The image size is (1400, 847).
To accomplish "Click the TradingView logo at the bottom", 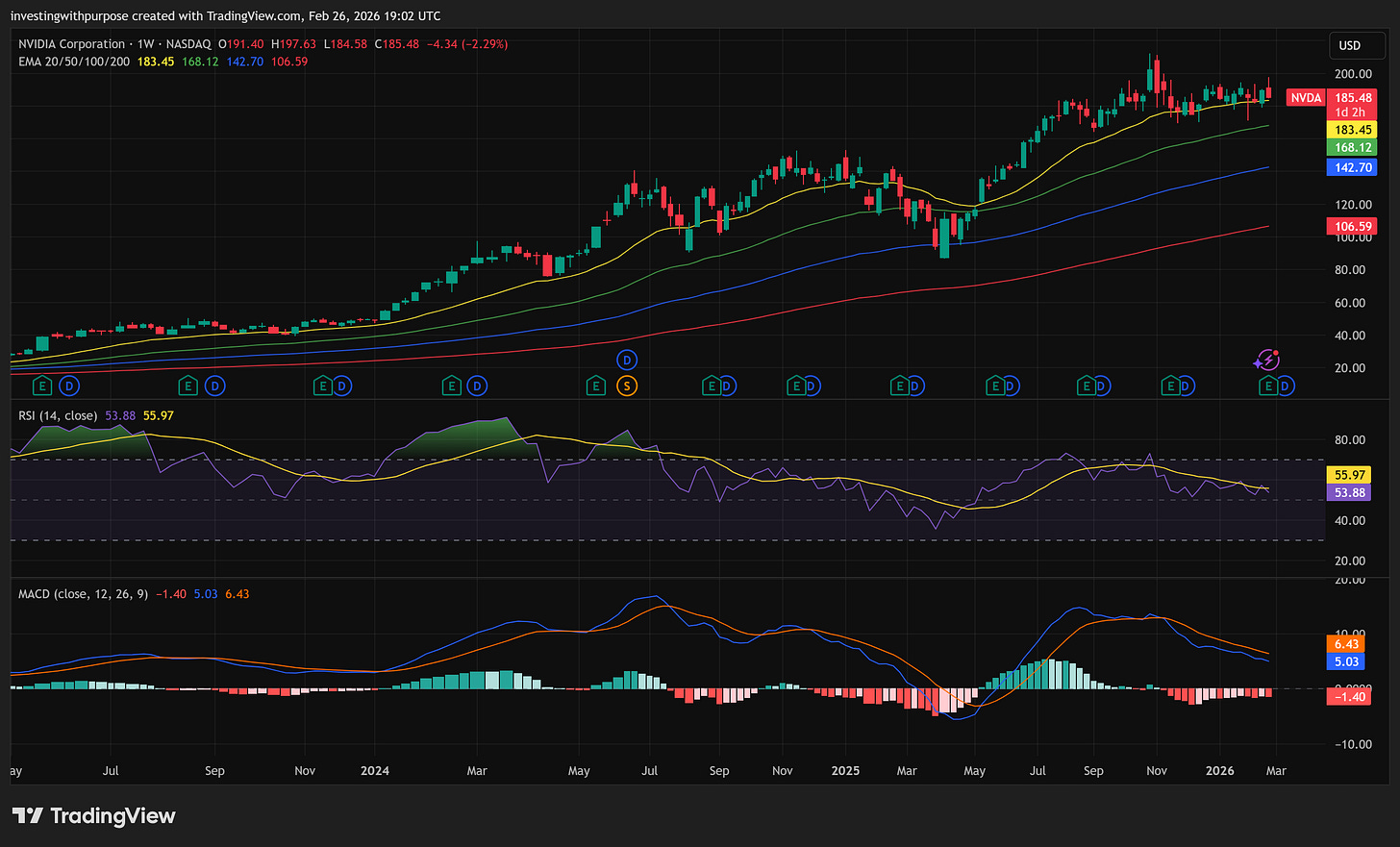I will tap(93, 816).
